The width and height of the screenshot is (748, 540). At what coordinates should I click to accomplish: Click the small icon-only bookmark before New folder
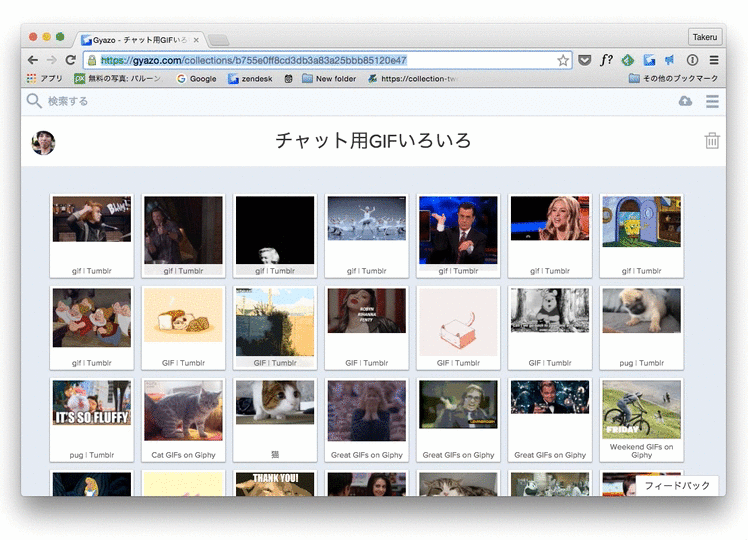[x=288, y=79]
